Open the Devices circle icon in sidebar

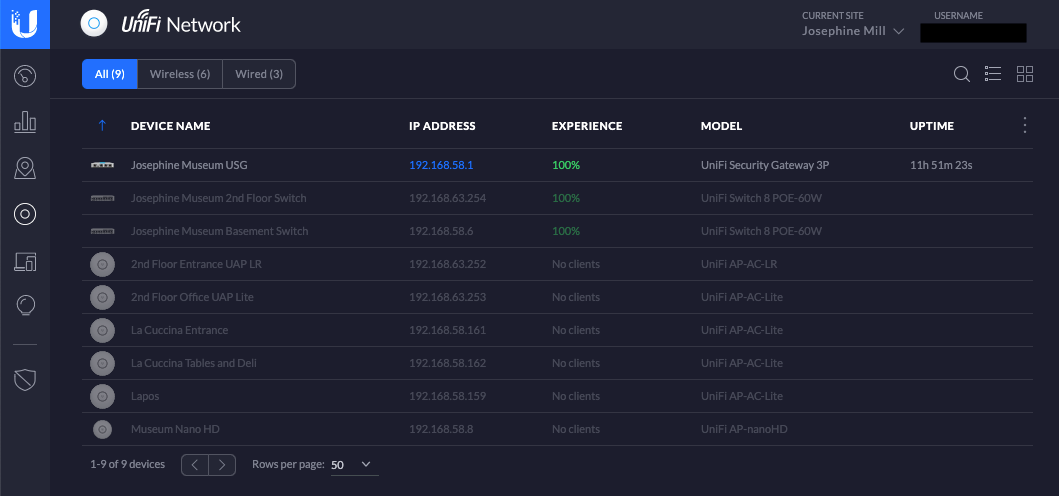click(x=25, y=214)
